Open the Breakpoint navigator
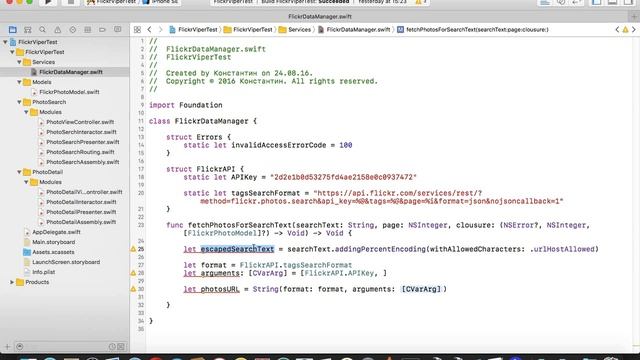 coord(102,29)
